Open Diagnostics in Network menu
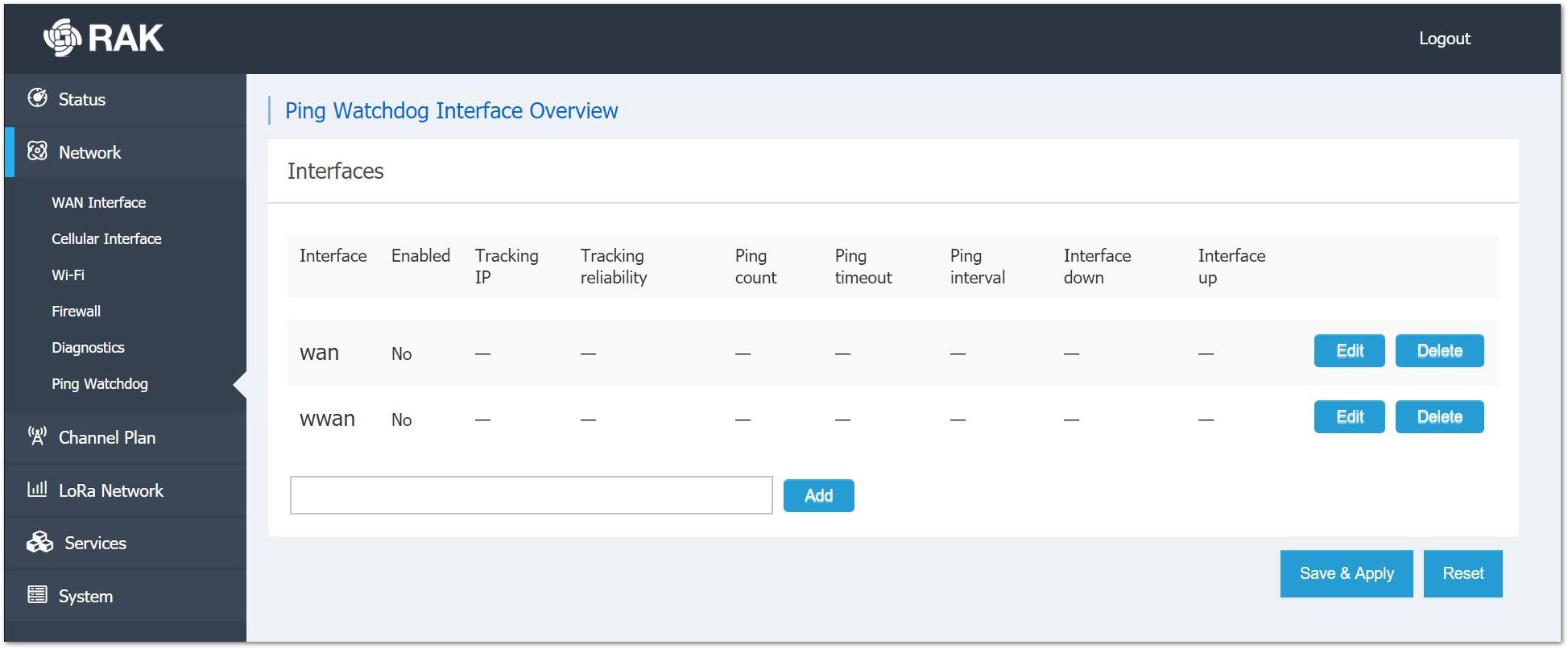The image size is (1568, 649). click(88, 347)
